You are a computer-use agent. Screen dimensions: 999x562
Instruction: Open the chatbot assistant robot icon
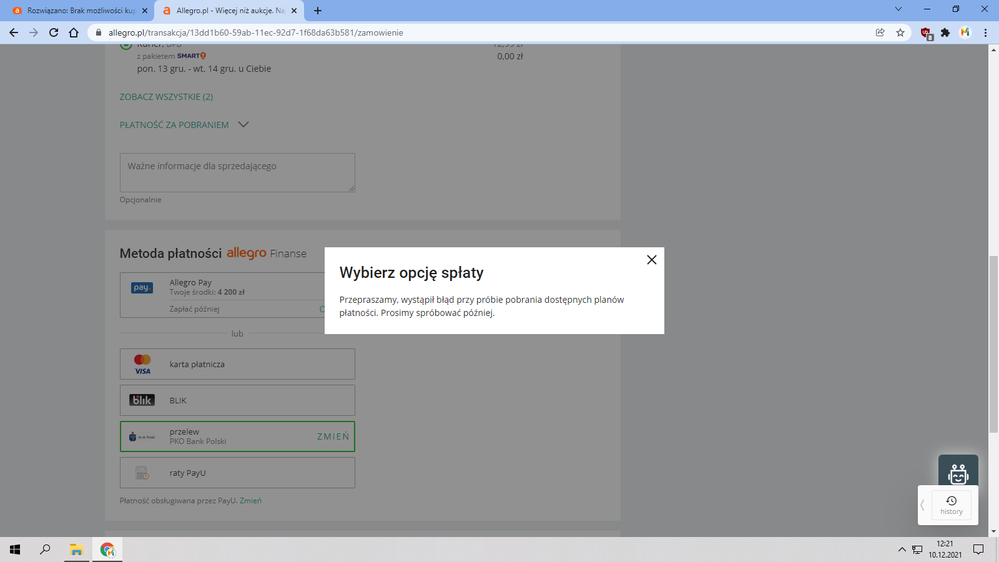[x=958, y=472]
